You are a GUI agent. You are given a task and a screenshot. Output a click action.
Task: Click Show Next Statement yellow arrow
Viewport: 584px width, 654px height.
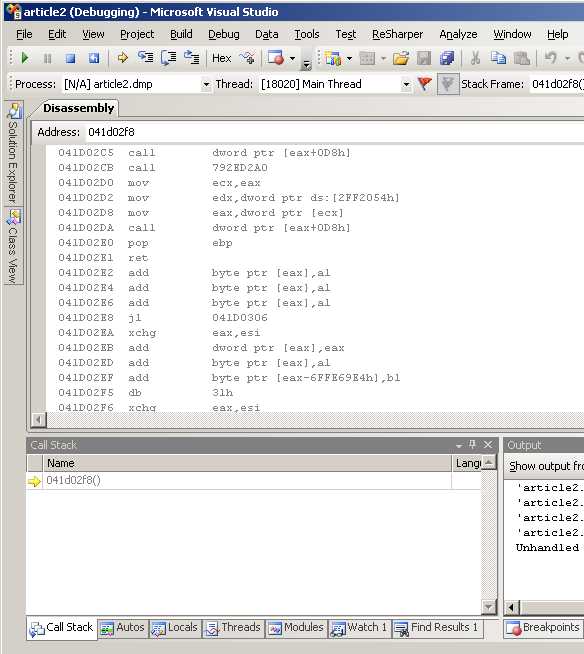(x=122, y=58)
